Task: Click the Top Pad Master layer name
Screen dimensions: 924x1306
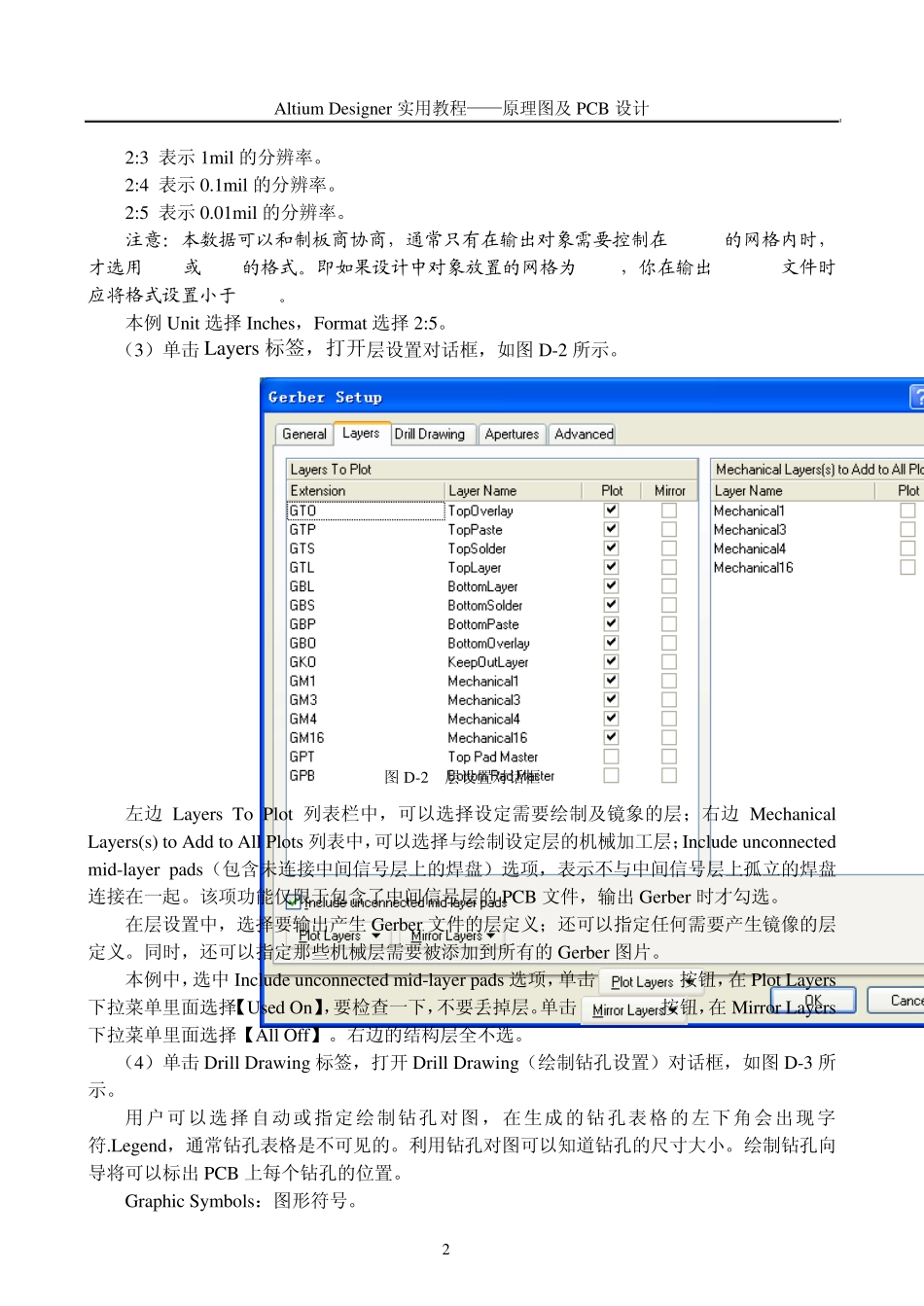Action: point(492,757)
